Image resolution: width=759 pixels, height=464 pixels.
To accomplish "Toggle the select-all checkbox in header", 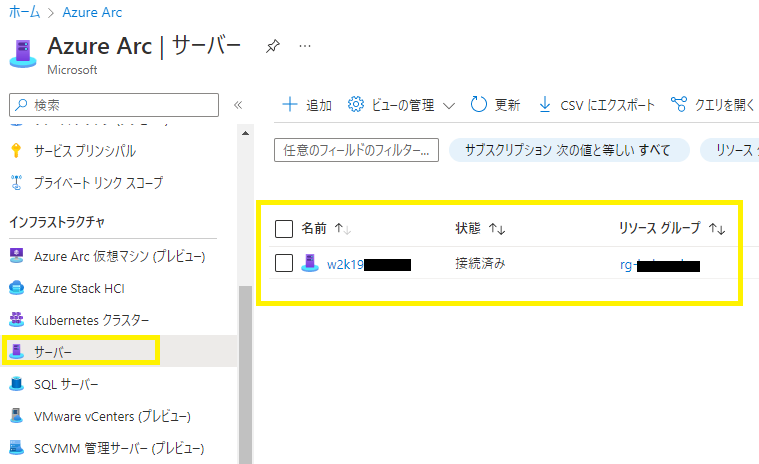I will (x=284, y=229).
